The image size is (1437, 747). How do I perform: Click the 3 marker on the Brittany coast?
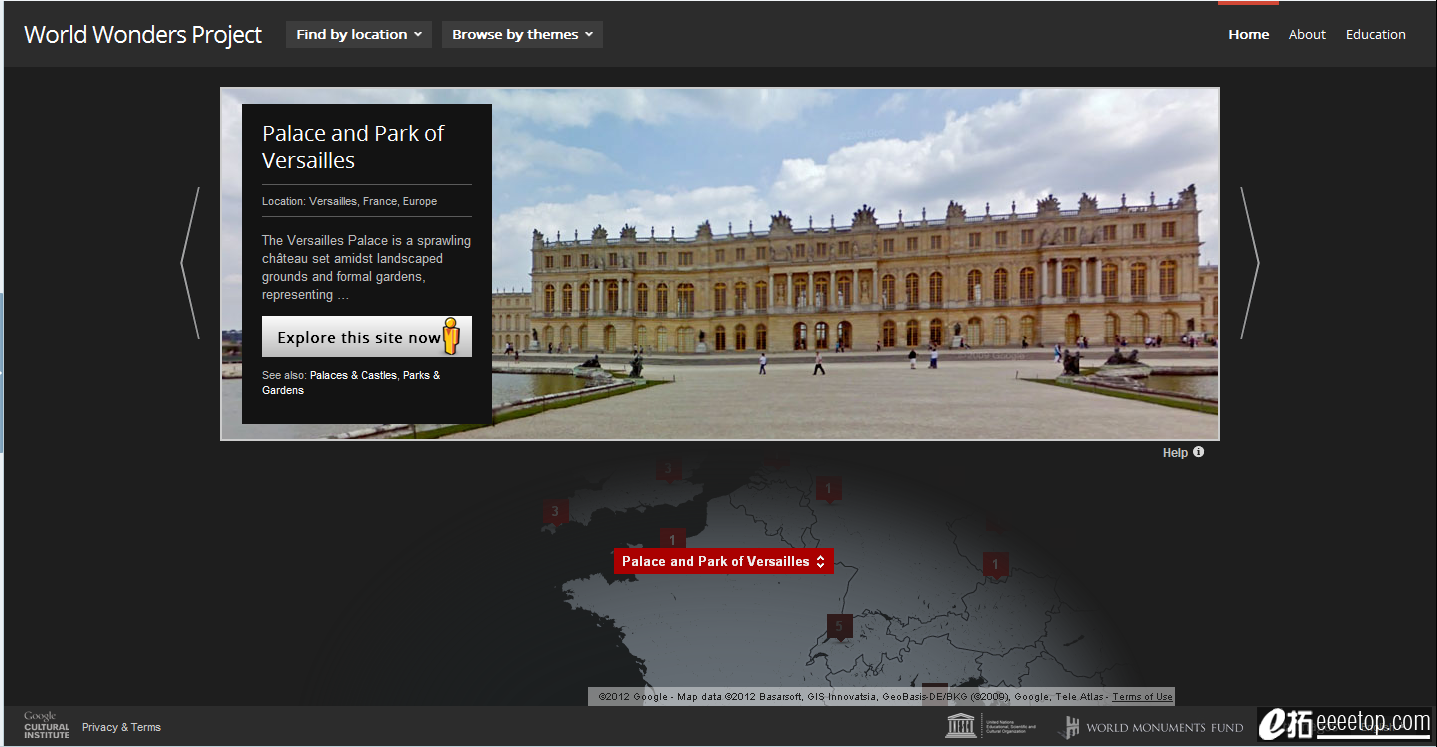click(x=555, y=512)
